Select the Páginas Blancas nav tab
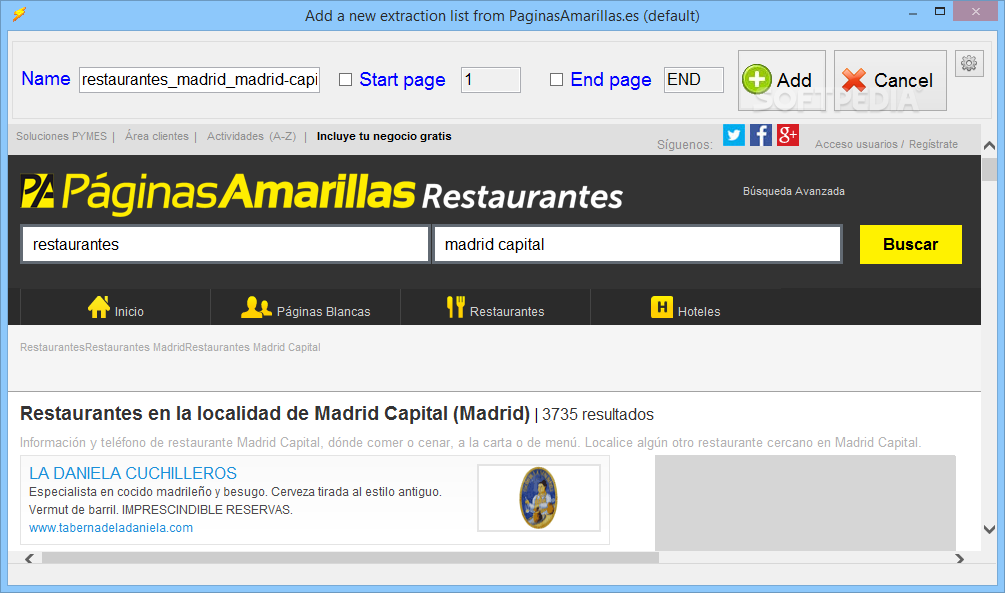1005x593 pixels. pos(306,307)
